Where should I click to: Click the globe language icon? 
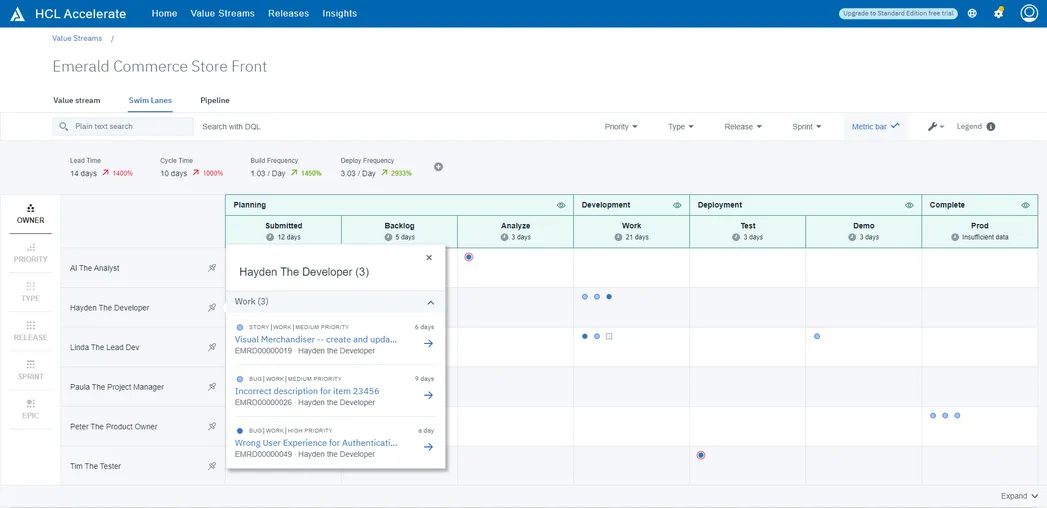pyautogui.click(x=972, y=14)
